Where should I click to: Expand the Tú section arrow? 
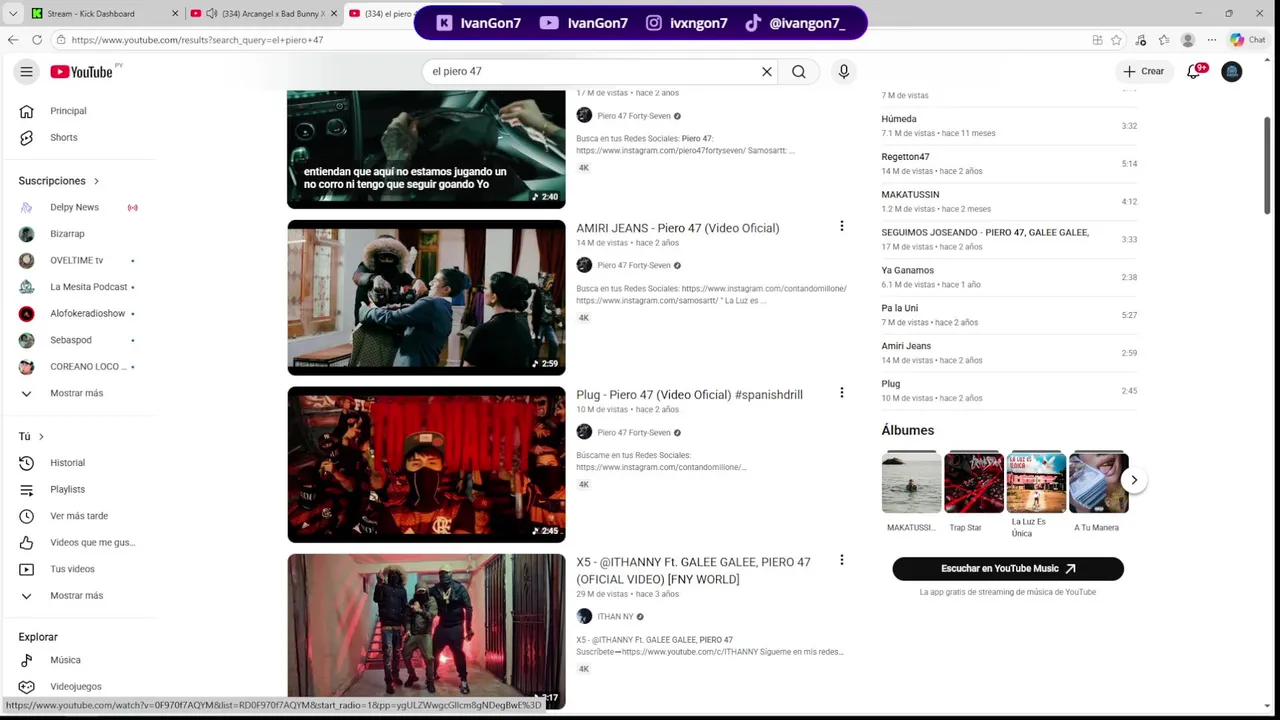click(x=41, y=436)
